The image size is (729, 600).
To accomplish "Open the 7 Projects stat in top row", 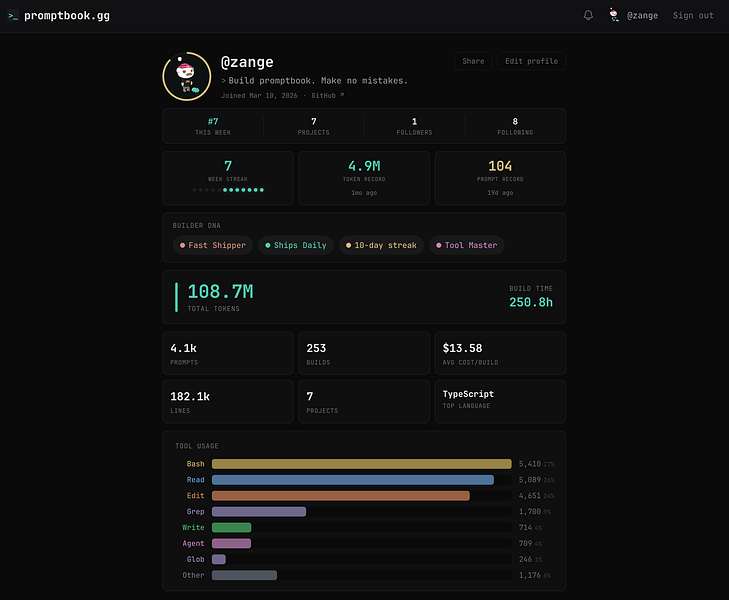I will [314, 126].
